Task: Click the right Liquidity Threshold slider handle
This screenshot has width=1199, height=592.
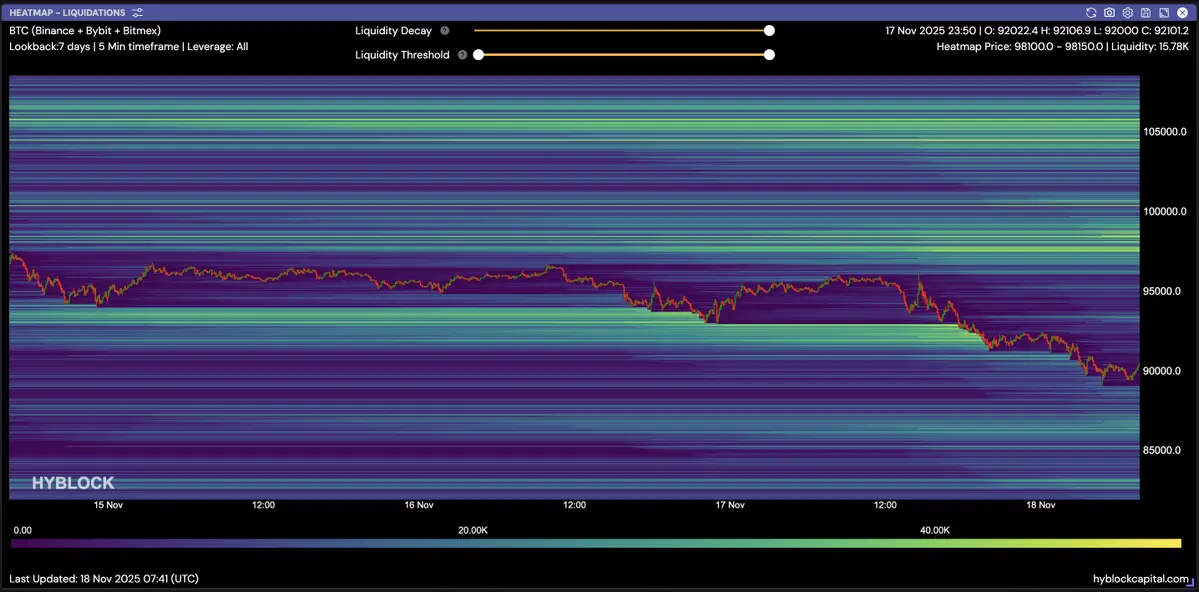Action: coord(769,55)
